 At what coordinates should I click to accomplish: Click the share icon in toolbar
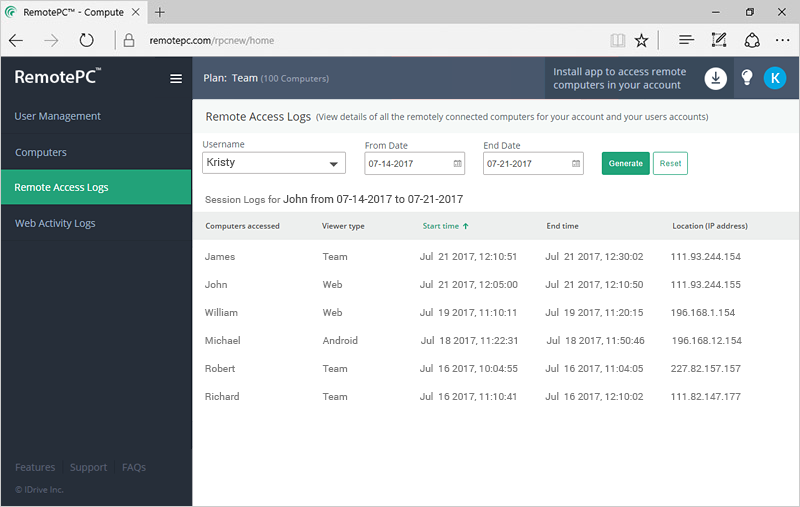click(752, 40)
